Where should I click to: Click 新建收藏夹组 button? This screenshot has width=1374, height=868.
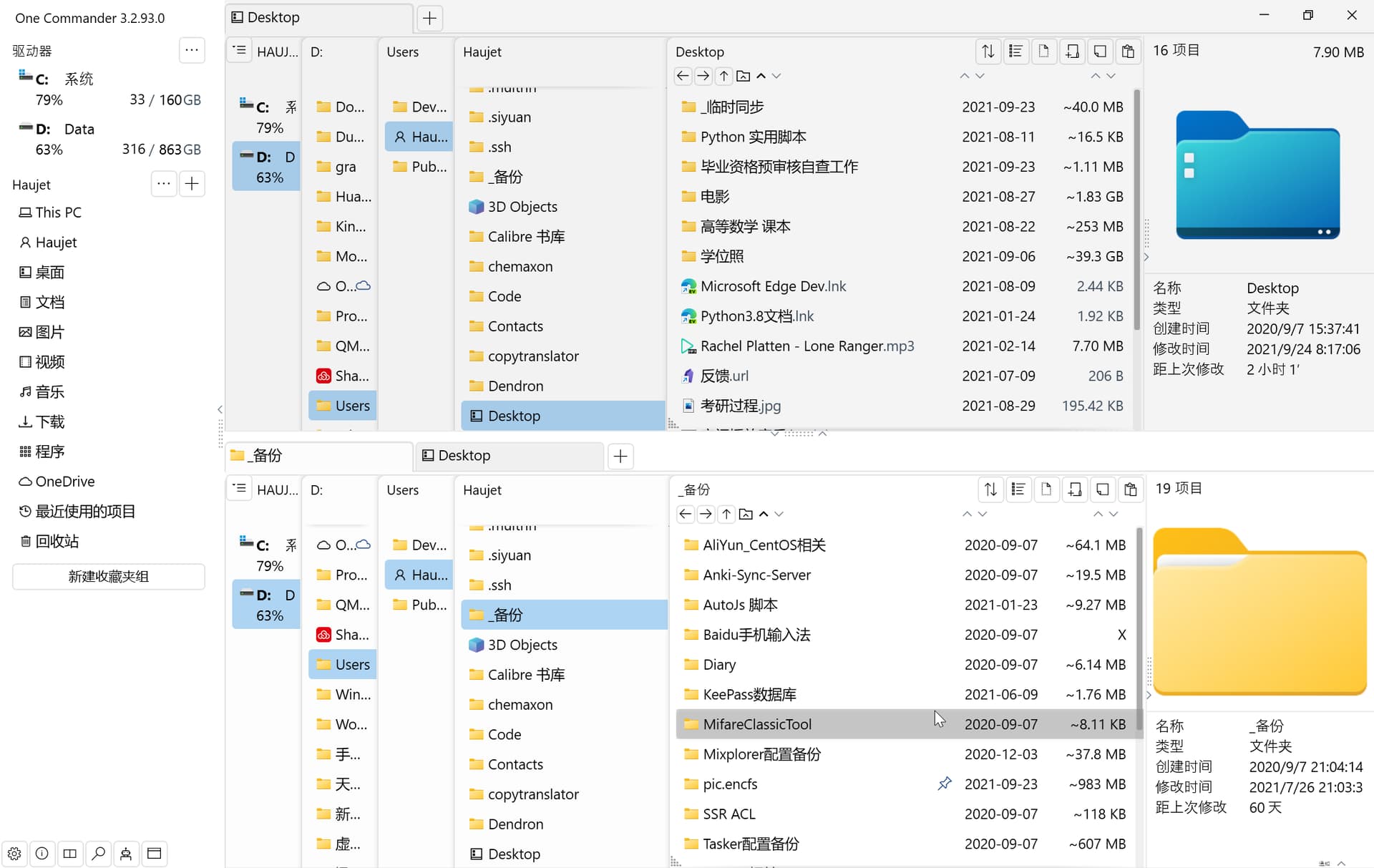[109, 576]
